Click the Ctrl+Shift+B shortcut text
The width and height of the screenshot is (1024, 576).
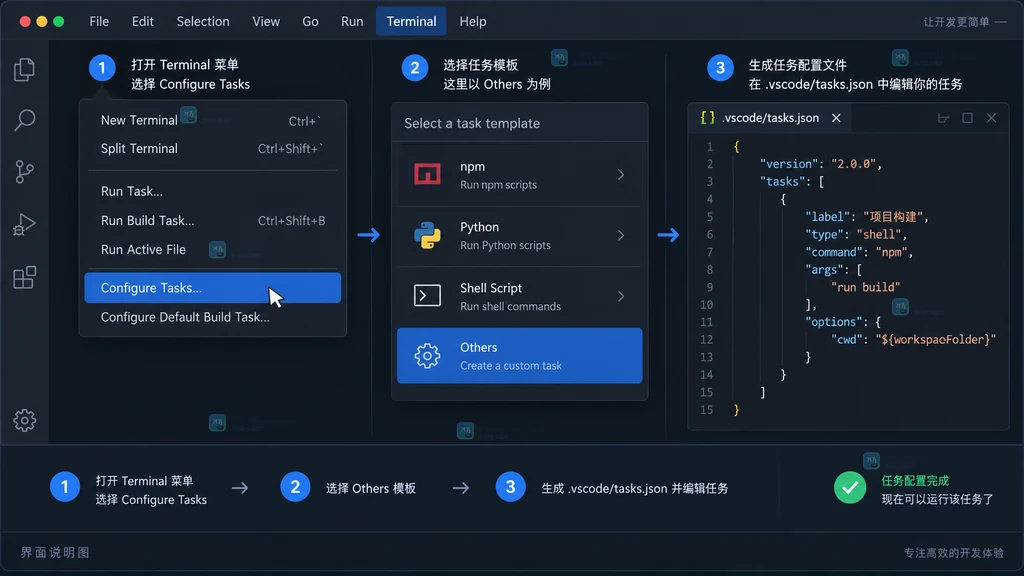[x=291, y=221]
